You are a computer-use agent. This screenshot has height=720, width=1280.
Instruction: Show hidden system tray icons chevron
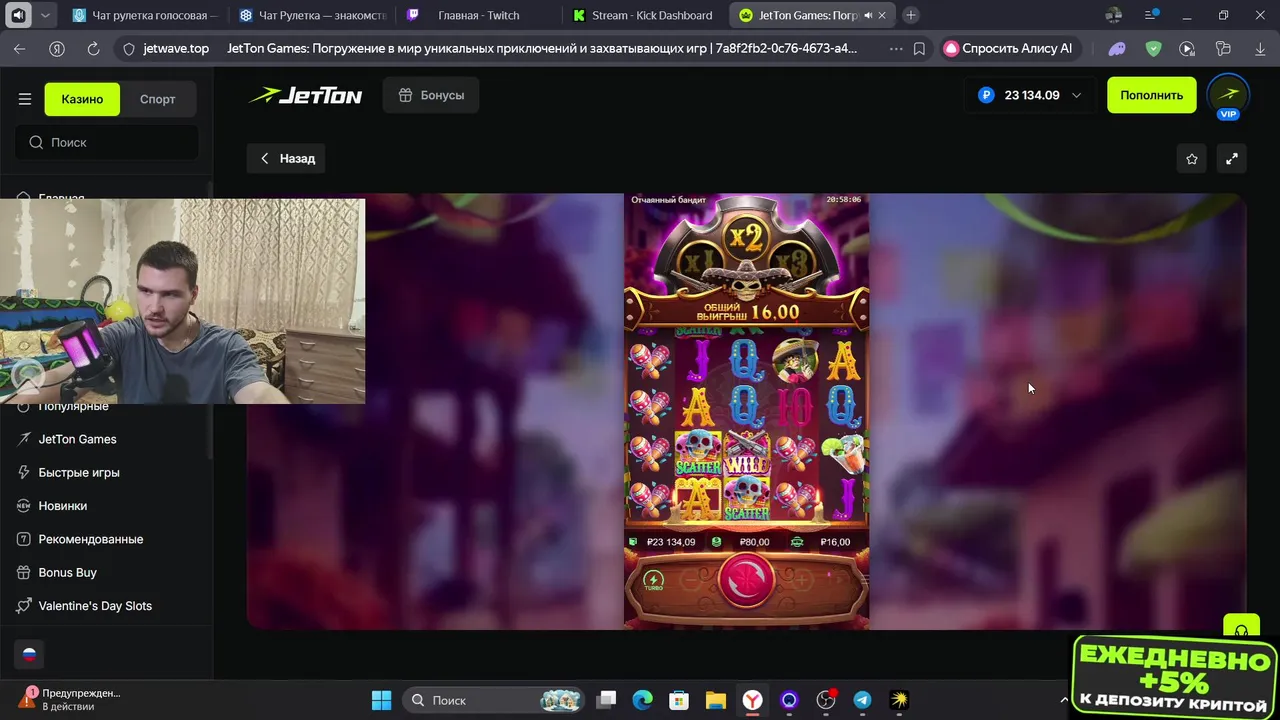click(x=1064, y=700)
